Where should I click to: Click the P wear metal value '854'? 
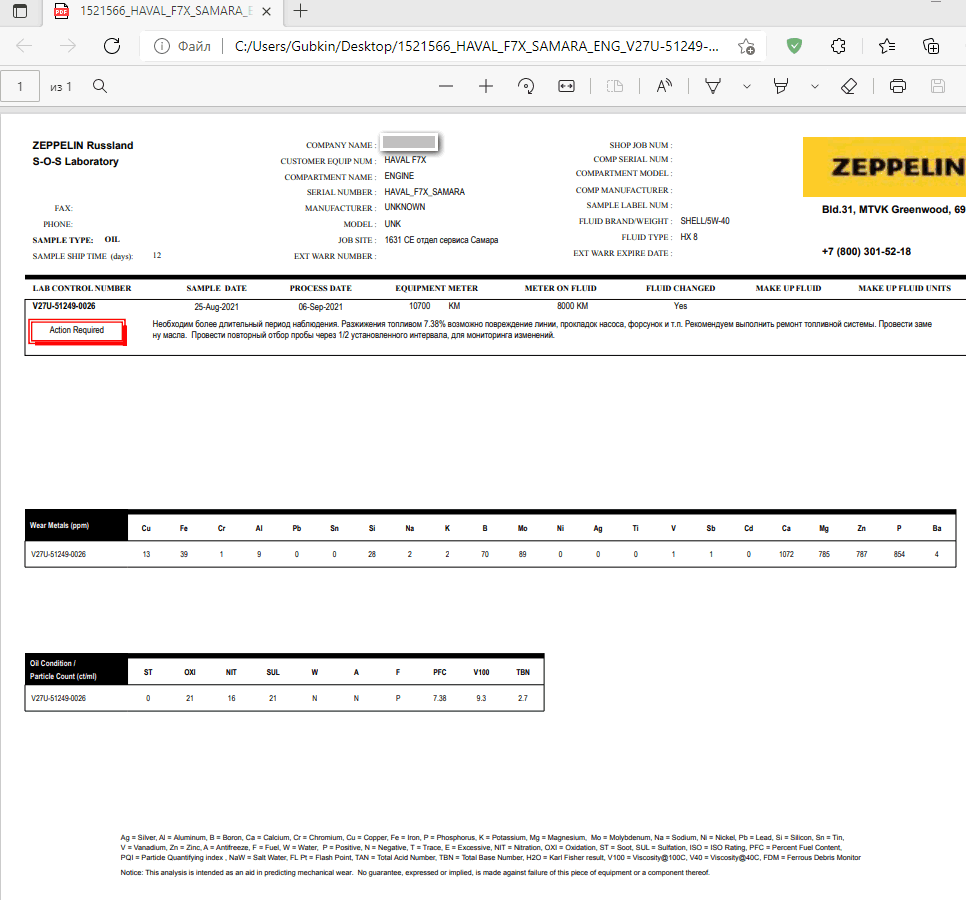899,554
